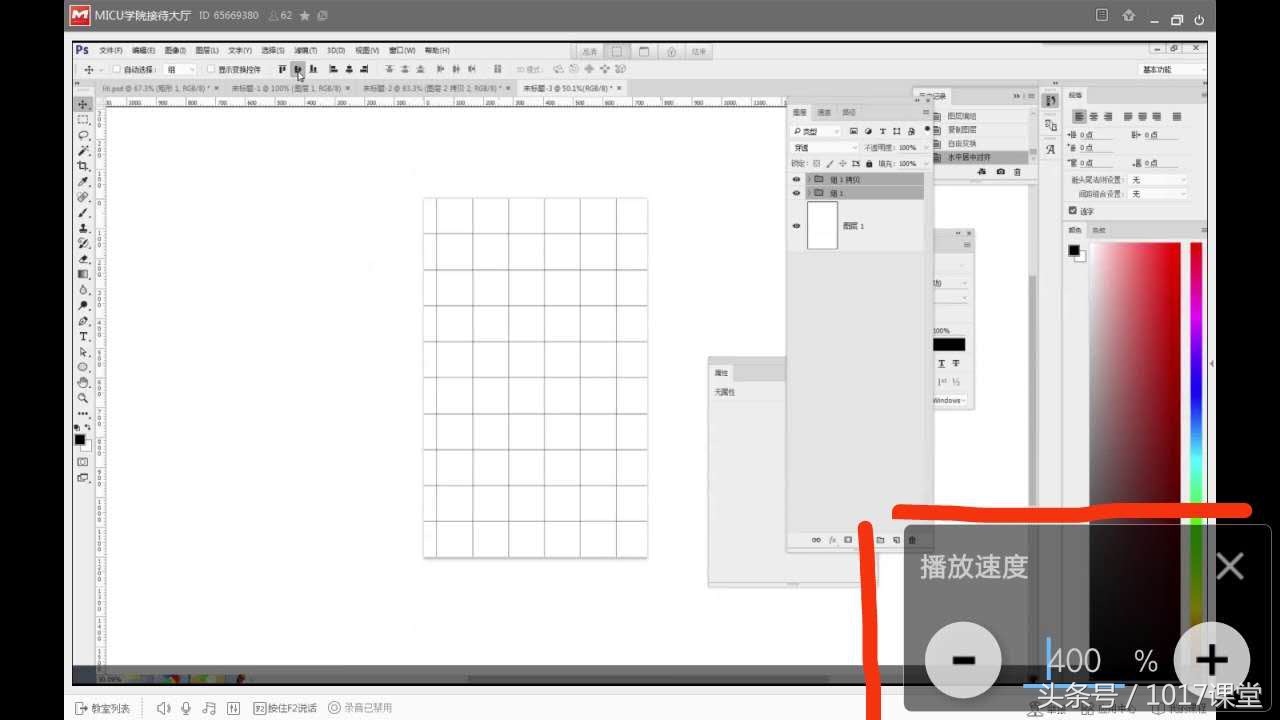Select the Healing Brush tool
The image size is (1280, 720).
(x=84, y=197)
